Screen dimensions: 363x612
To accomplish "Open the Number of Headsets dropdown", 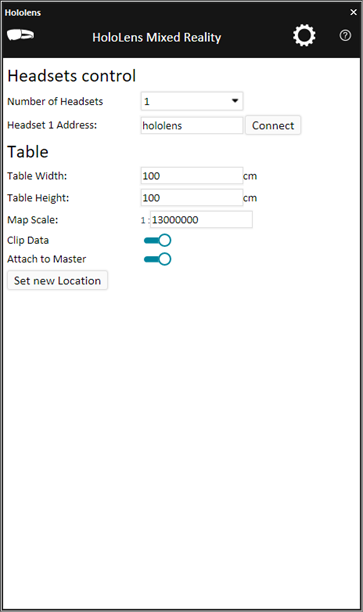I will point(192,101).
